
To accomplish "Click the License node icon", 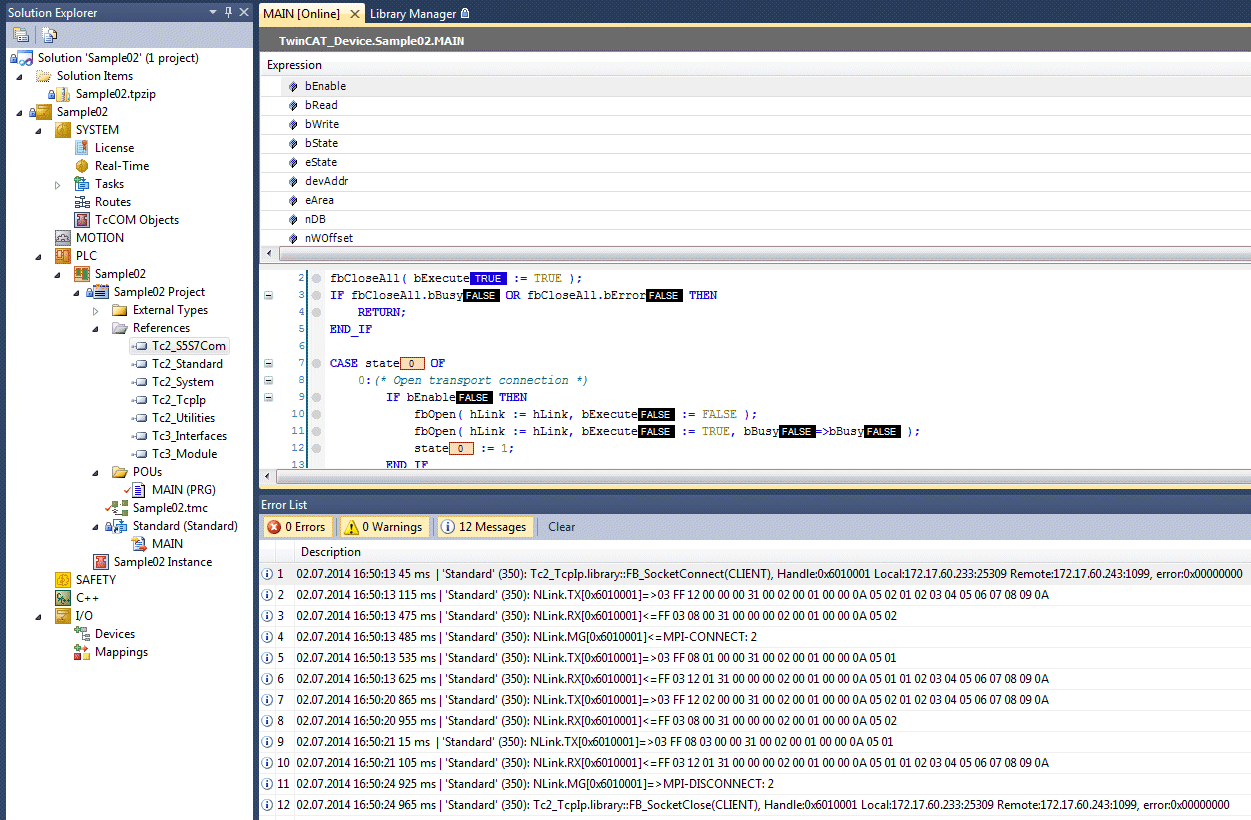I will point(82,148).
